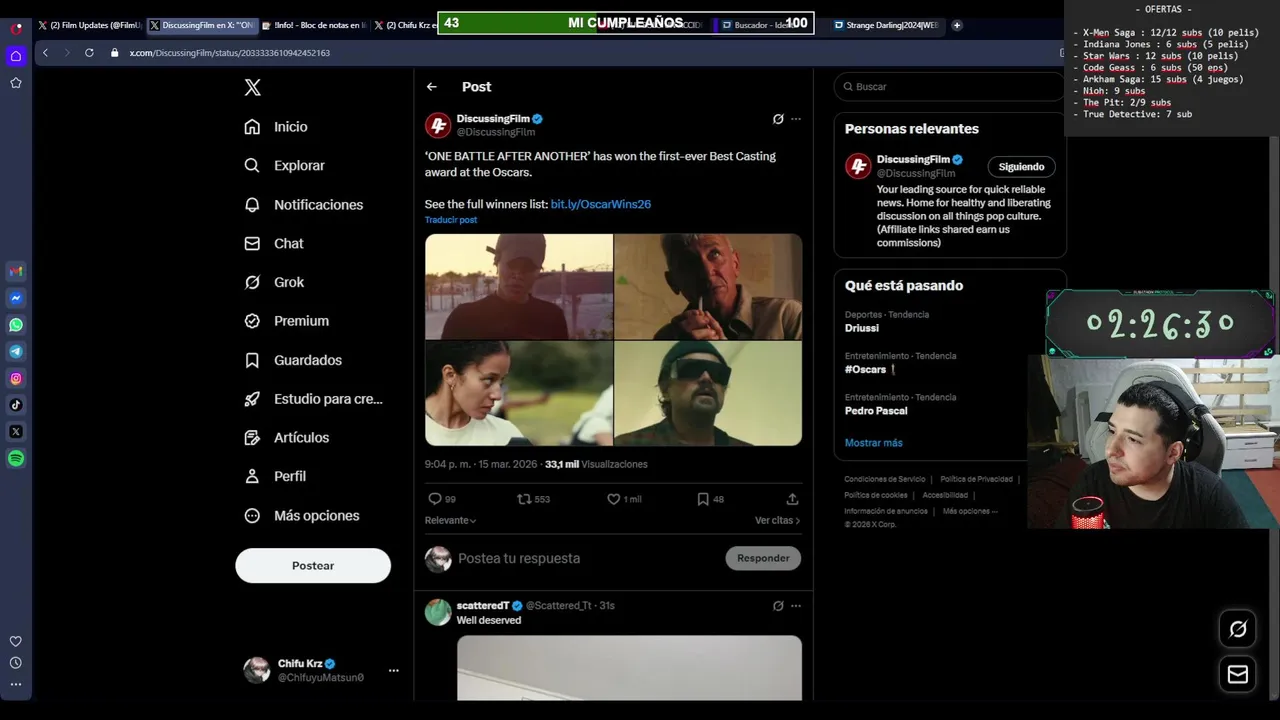Open Más opciones in the X navigation
This screenshot has width=1280, height=720.
pos(302,516)
